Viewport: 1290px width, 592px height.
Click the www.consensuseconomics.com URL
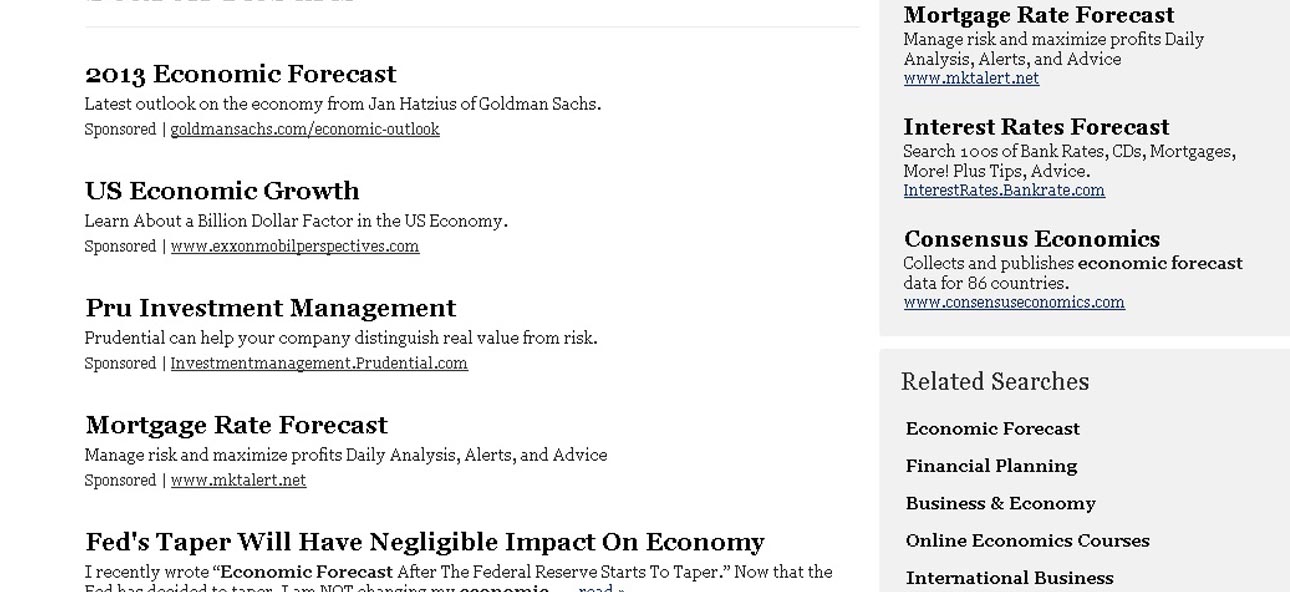1013,302
